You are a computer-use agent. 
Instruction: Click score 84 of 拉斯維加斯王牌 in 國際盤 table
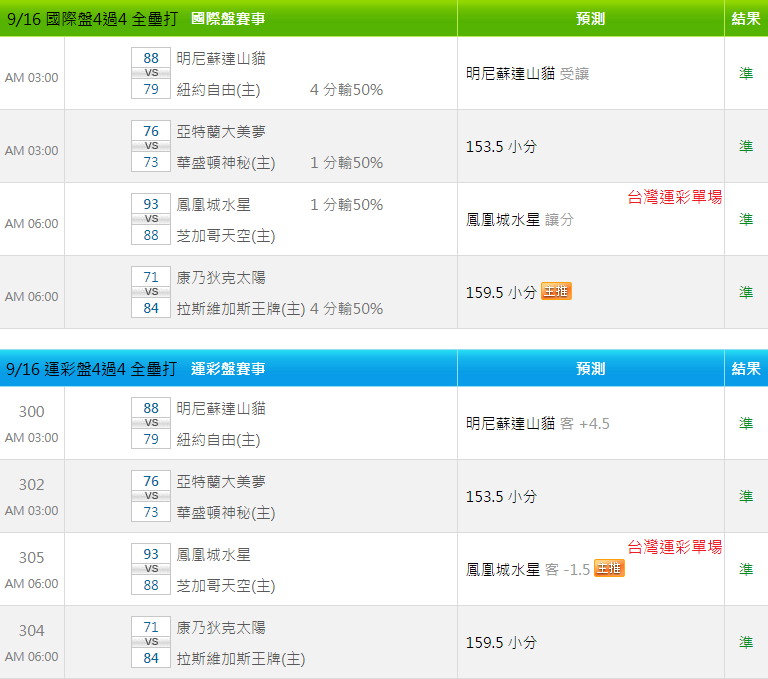[x=151, y=308]
